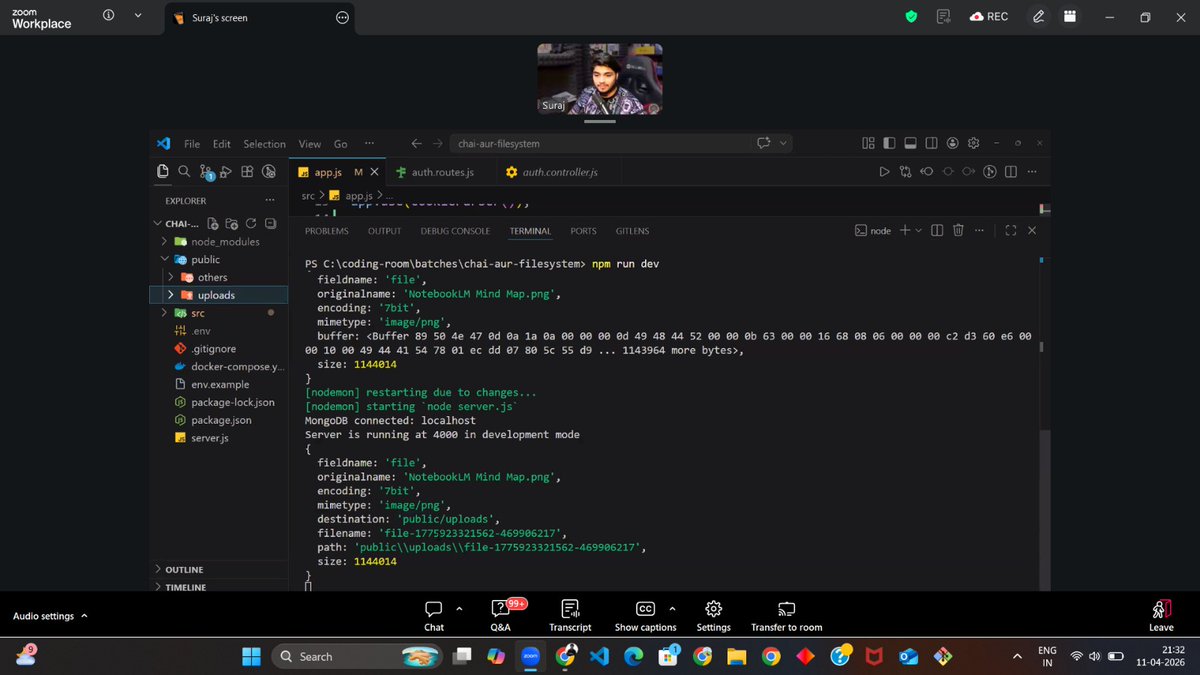Select the Run and Debug sidebar icon
Screen dimensions: 1200x675
pyautogui.click(x=226, y=172)
